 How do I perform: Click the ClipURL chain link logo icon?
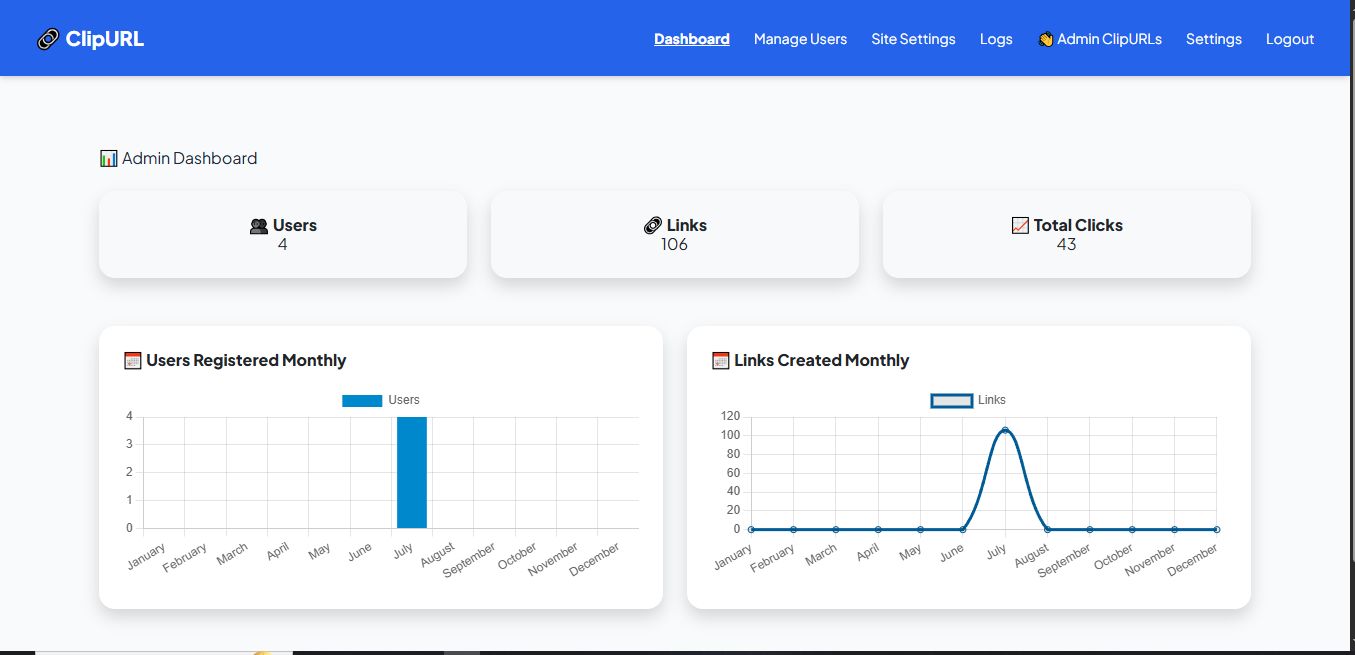[x=48, y=39]
